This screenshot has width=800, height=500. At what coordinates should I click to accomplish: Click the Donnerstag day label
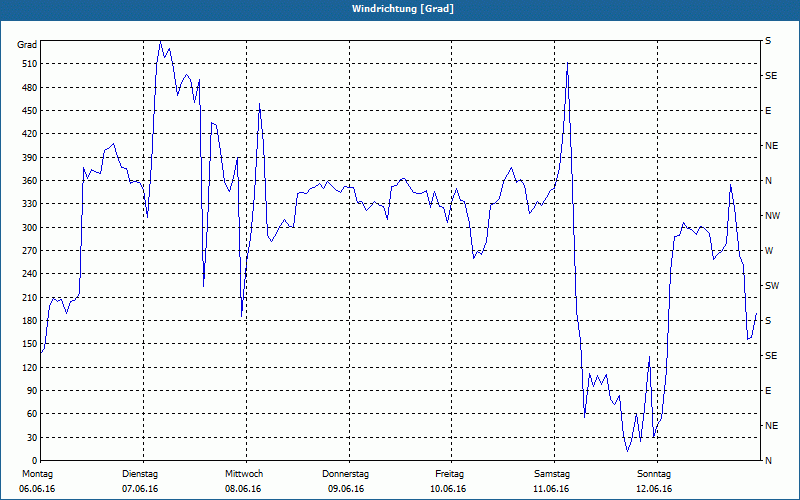[345, 474]
